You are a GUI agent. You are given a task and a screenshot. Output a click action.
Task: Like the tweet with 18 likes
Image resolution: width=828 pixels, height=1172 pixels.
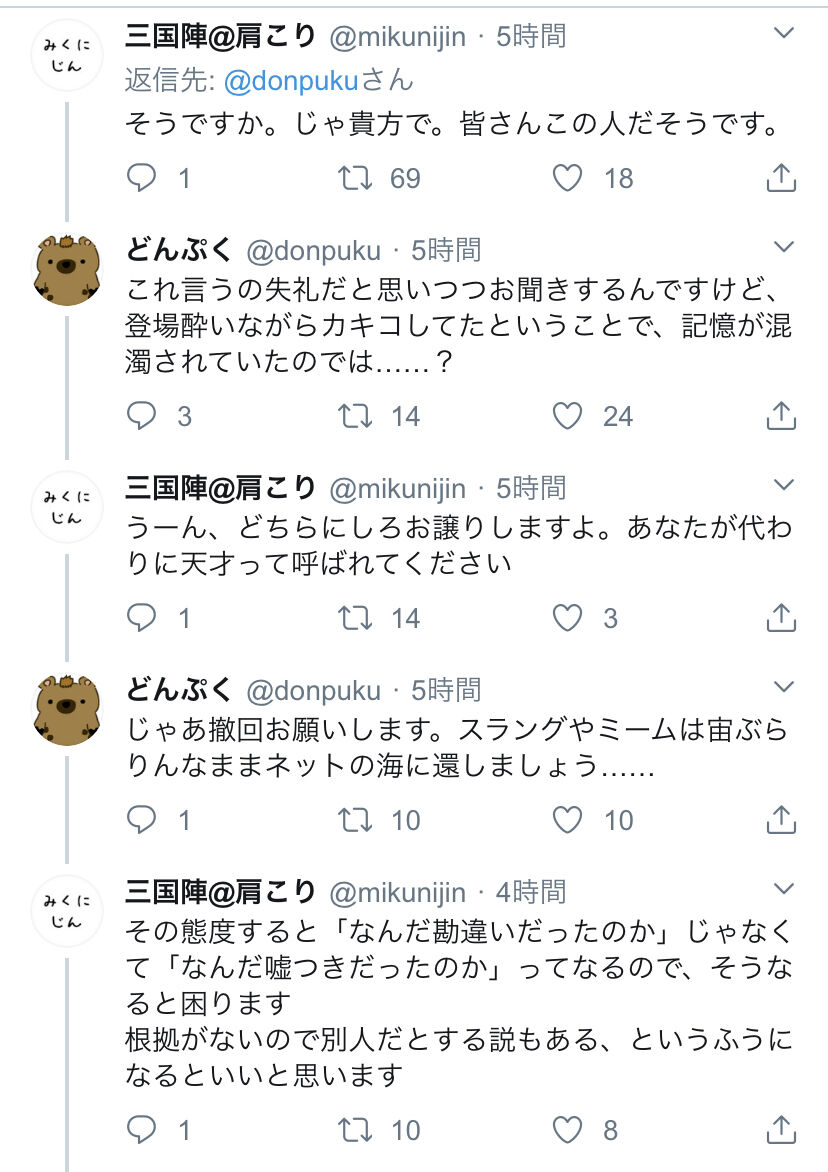[x=568, y=178]
